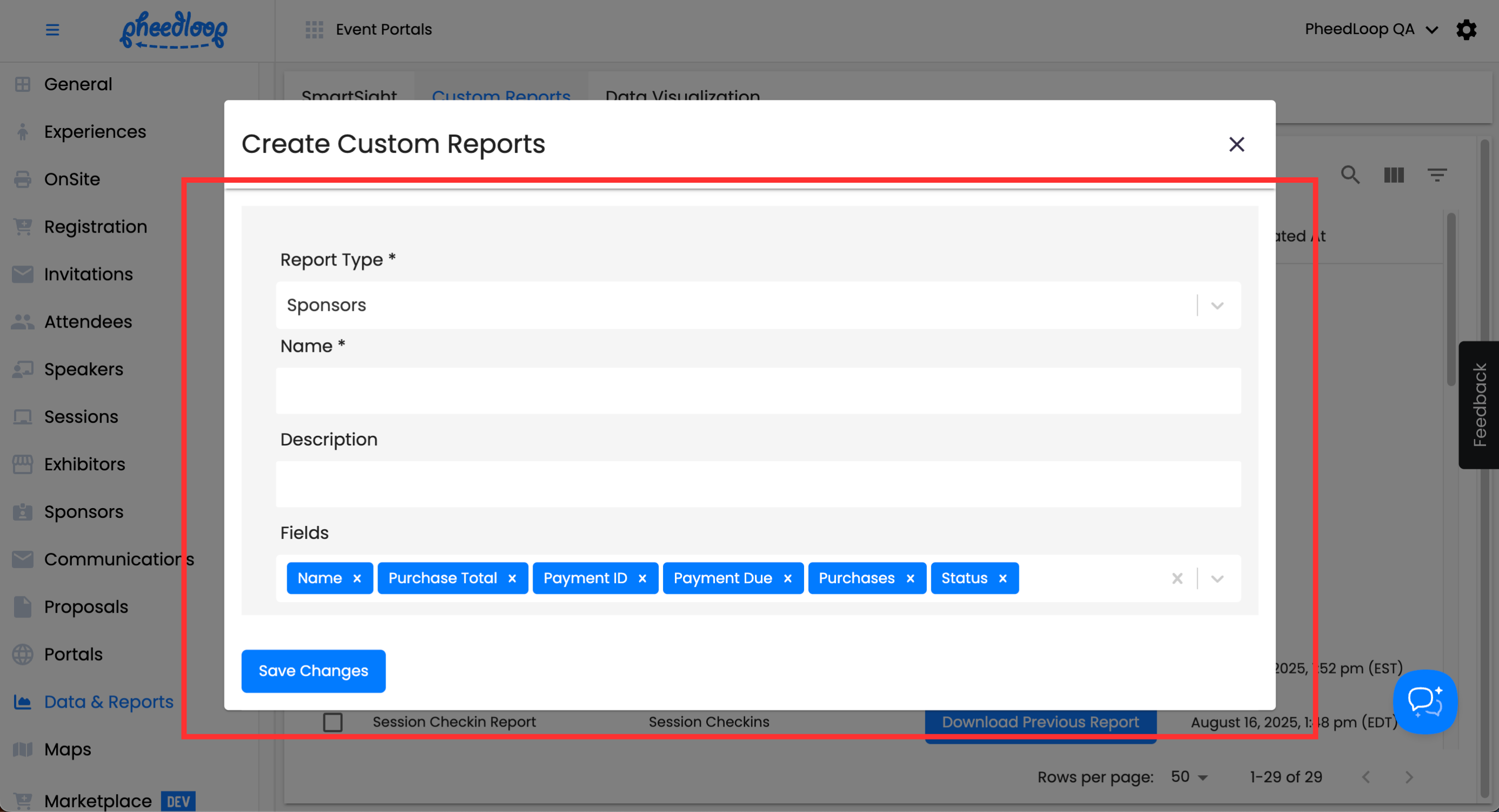Go to Data & Reports section
The height and width of the screenshot is (812, 1499).
tap(108, 702)
